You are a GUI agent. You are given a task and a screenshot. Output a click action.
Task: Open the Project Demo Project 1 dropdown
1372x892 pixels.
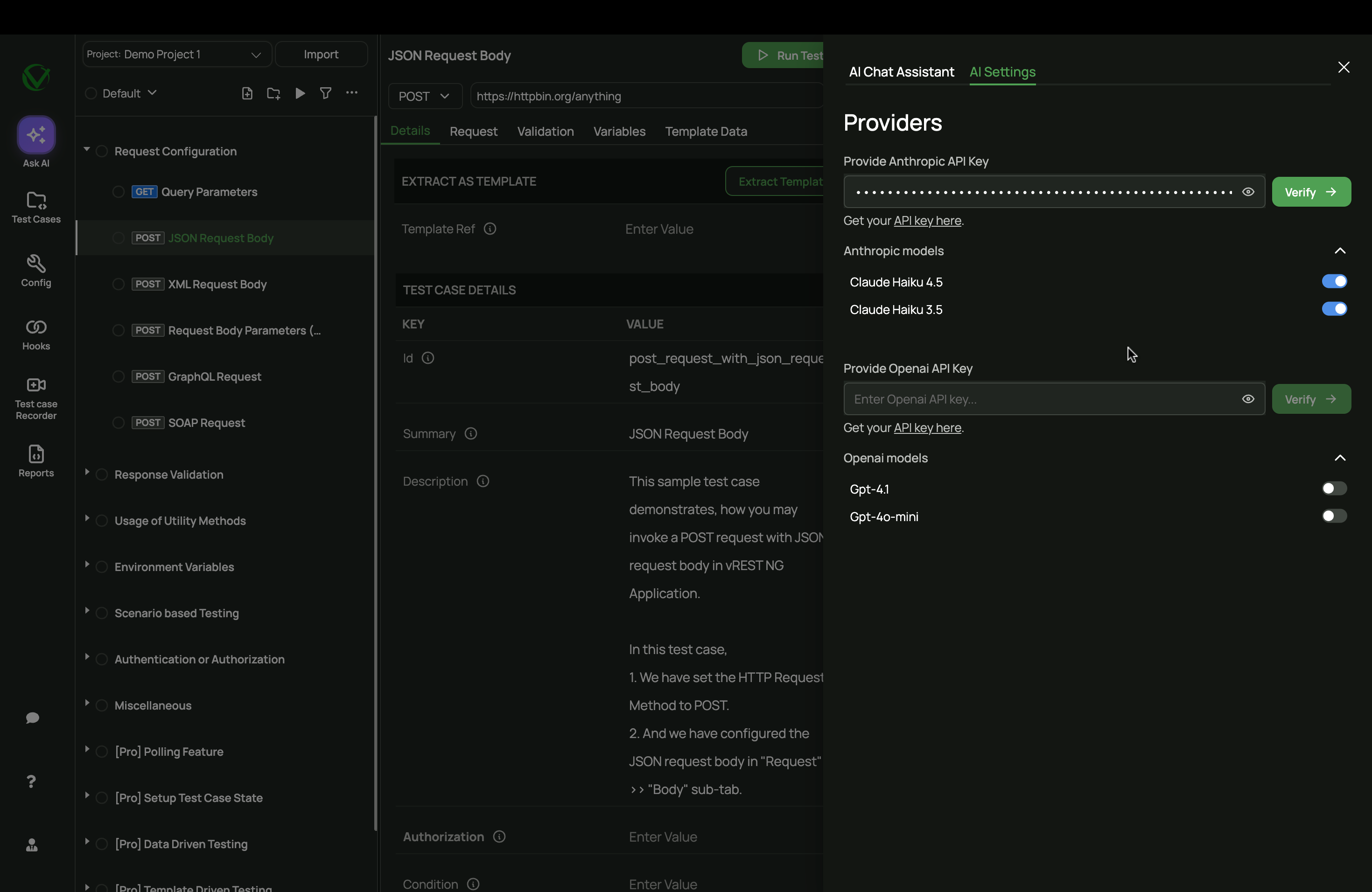pyautogui.click(x=176, y=54)
